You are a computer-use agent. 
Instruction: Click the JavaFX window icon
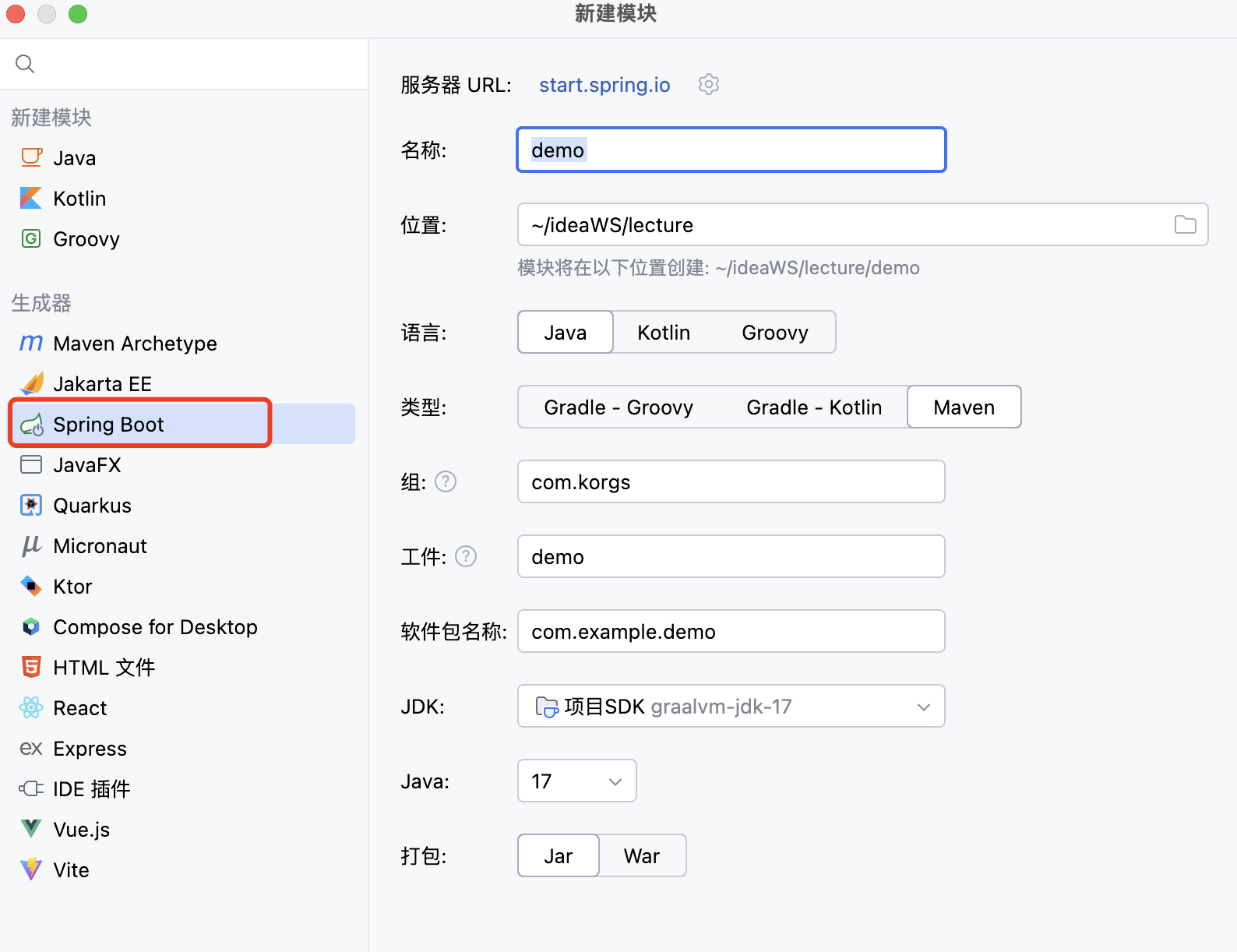point(31,465)
